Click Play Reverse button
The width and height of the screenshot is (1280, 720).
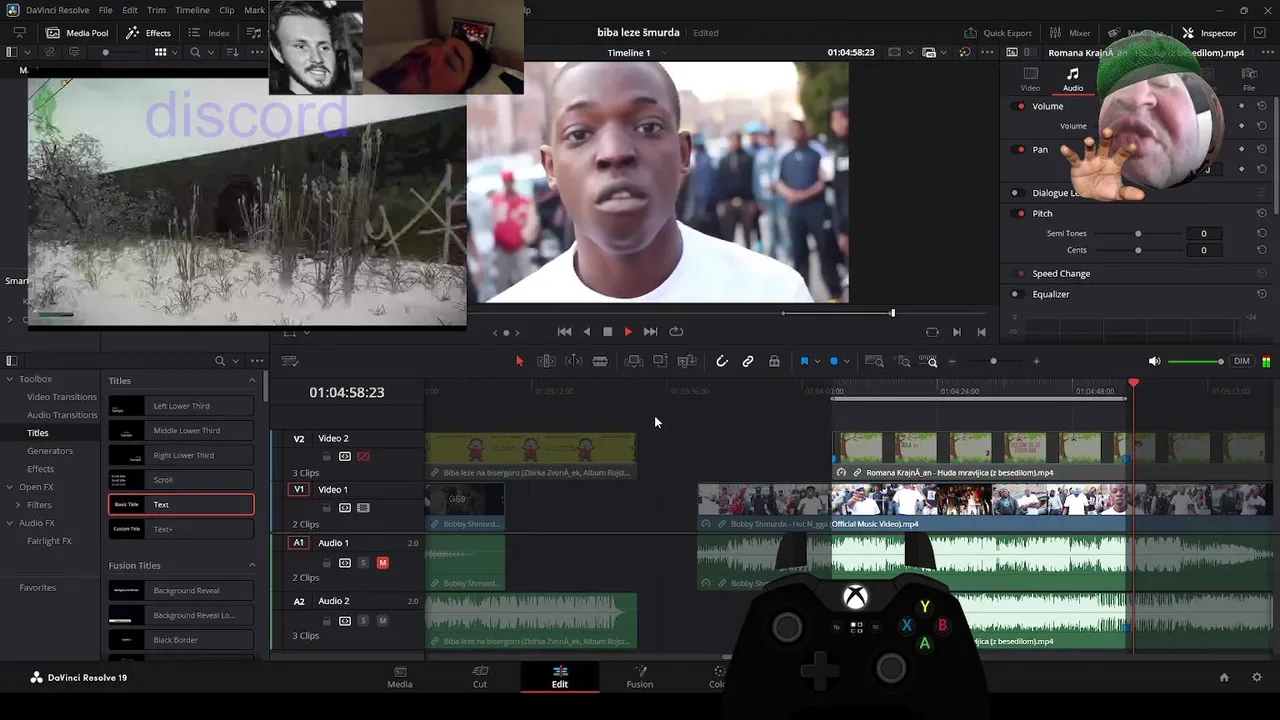coord(586,332)
